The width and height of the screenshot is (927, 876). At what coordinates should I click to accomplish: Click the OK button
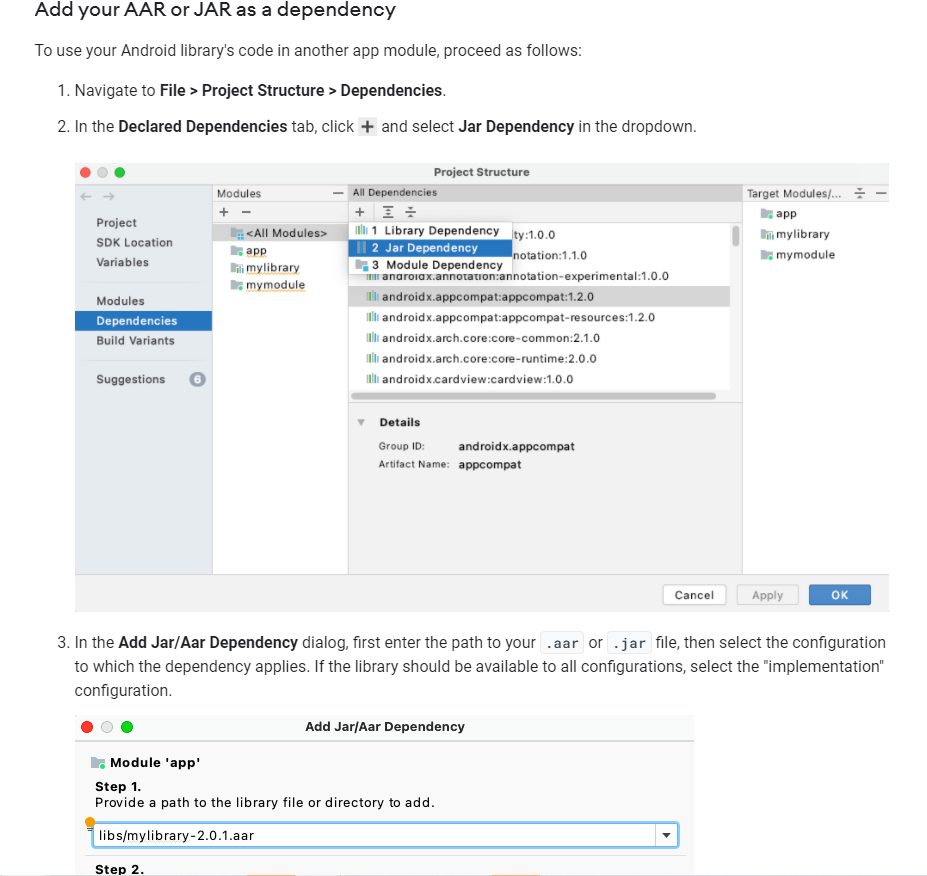(x=839, y=594)
